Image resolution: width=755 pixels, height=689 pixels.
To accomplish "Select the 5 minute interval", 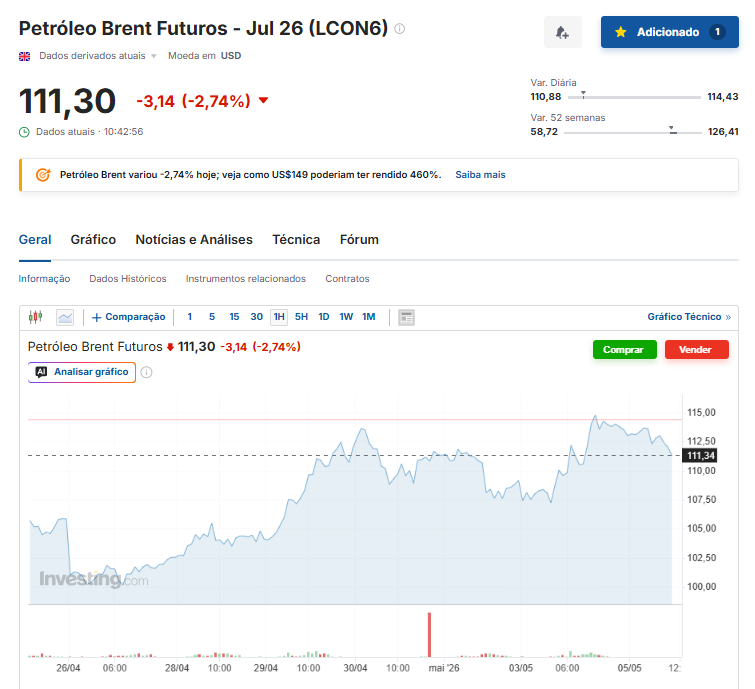I will coord(212,317).
